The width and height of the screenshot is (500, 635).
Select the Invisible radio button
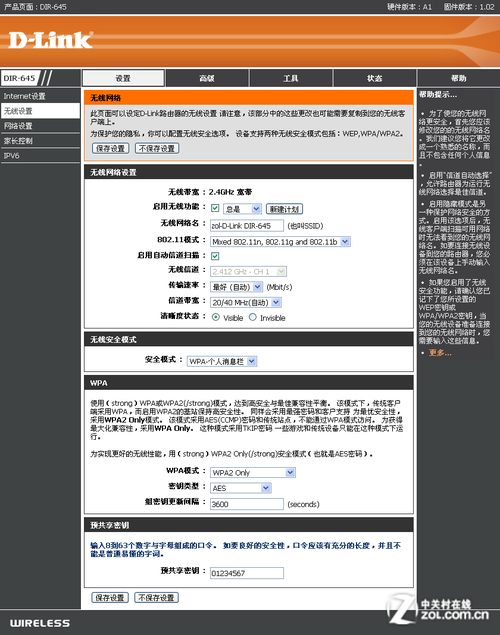253,317
